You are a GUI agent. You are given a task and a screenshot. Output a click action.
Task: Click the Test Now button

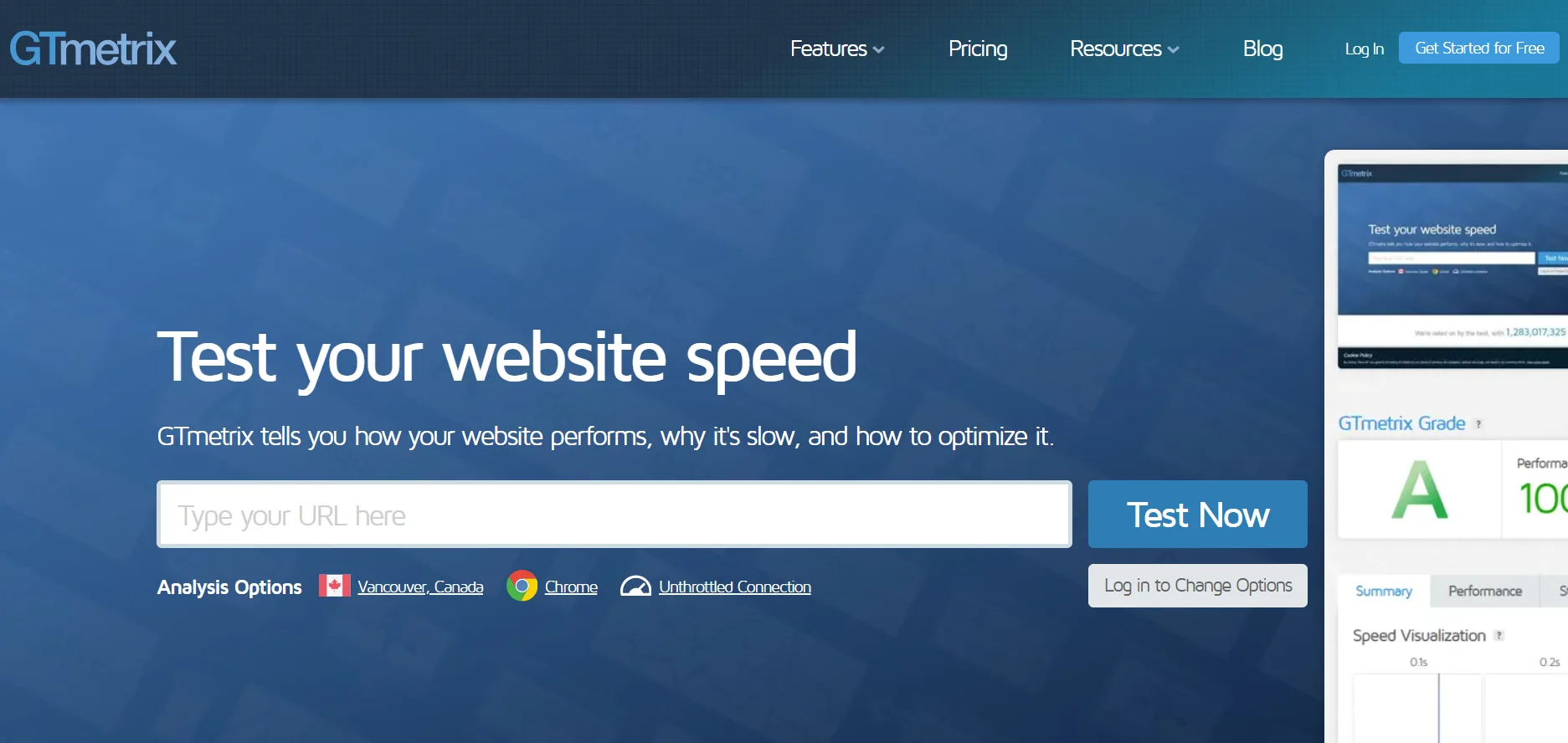pyautogui.click(x=1197, y=515)
